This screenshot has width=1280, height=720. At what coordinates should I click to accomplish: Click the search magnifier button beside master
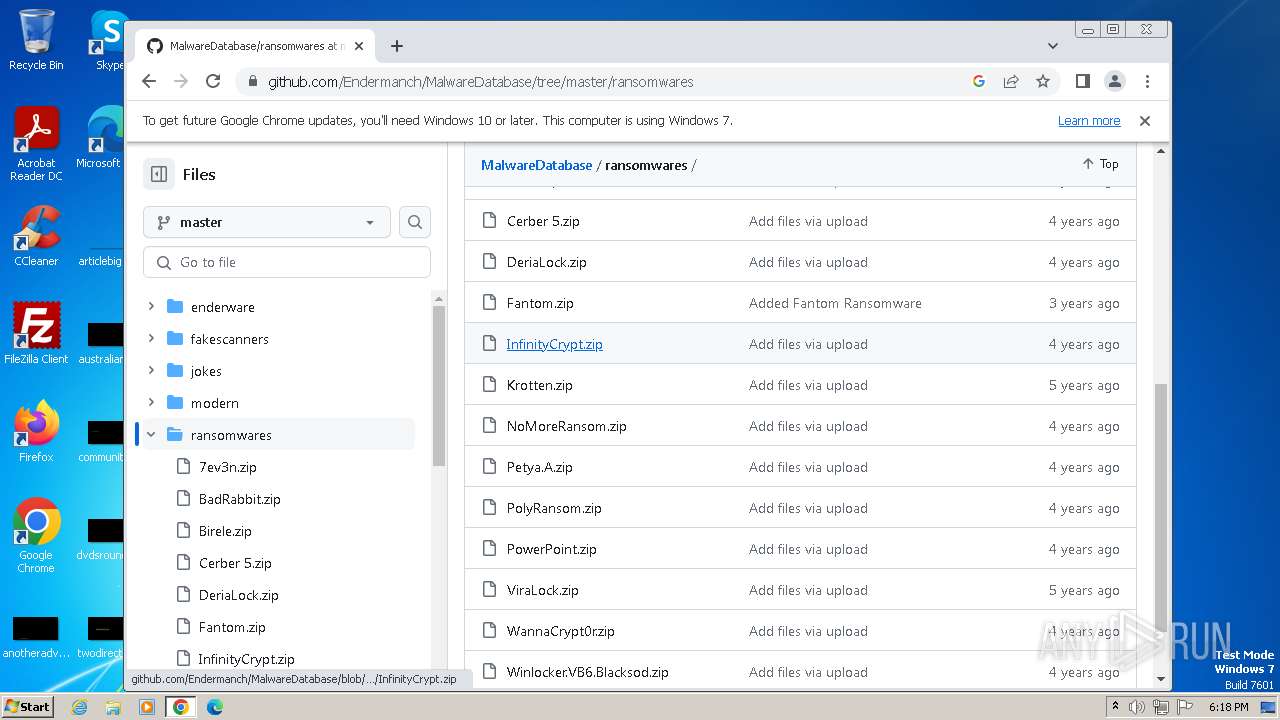[x=415, y=222]
